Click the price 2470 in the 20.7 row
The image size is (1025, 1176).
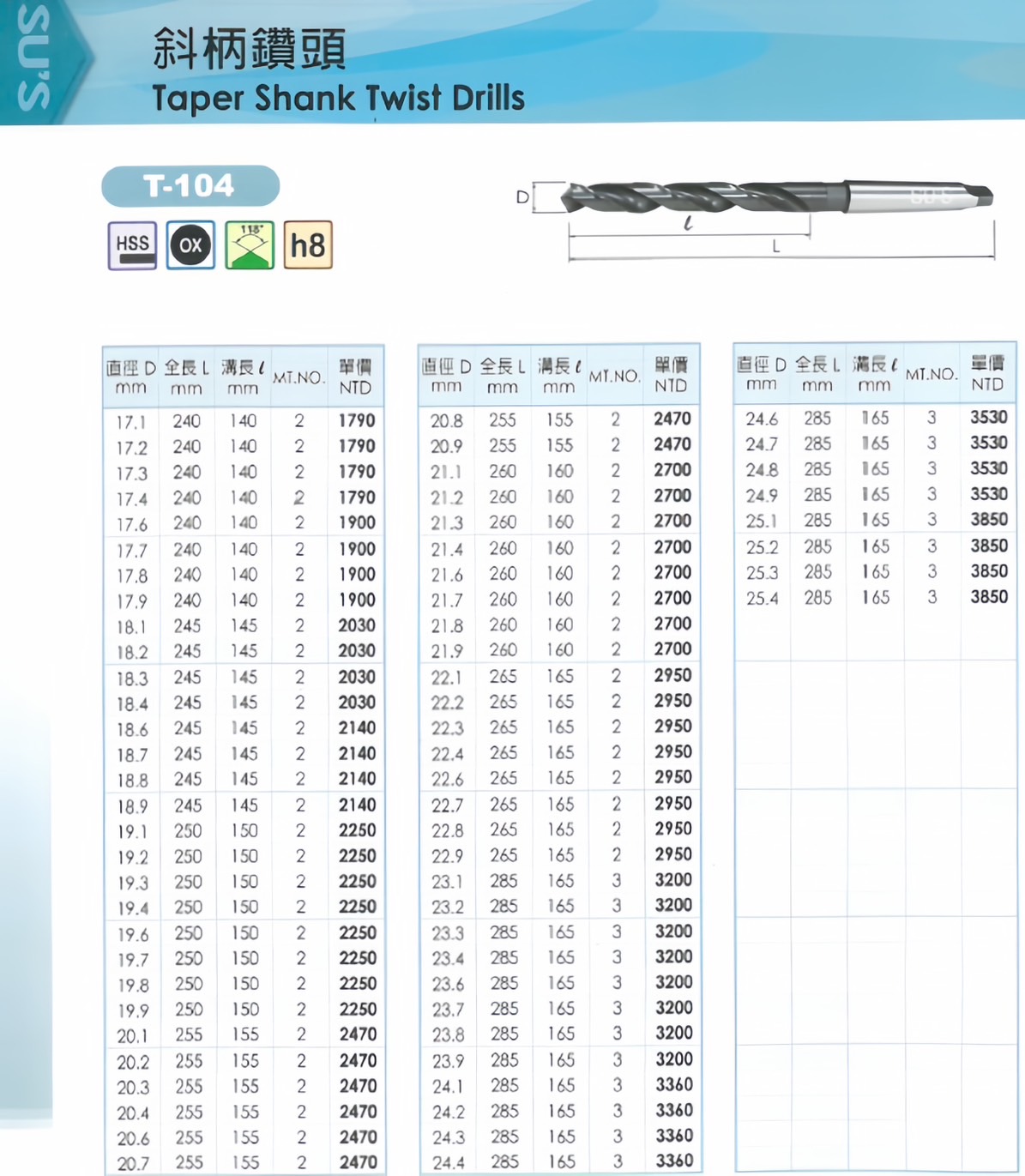pyautogui.click(x=358, y=1162)
